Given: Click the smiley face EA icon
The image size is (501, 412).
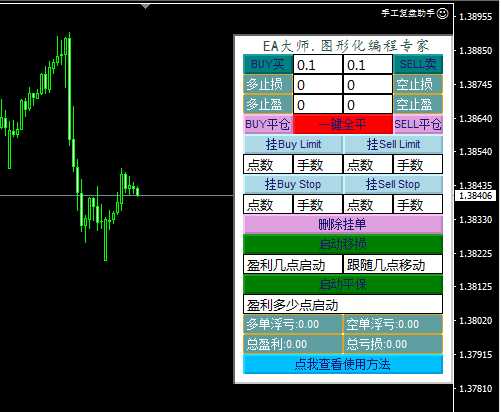Looking at the screenshot, I should pos(442,13).
